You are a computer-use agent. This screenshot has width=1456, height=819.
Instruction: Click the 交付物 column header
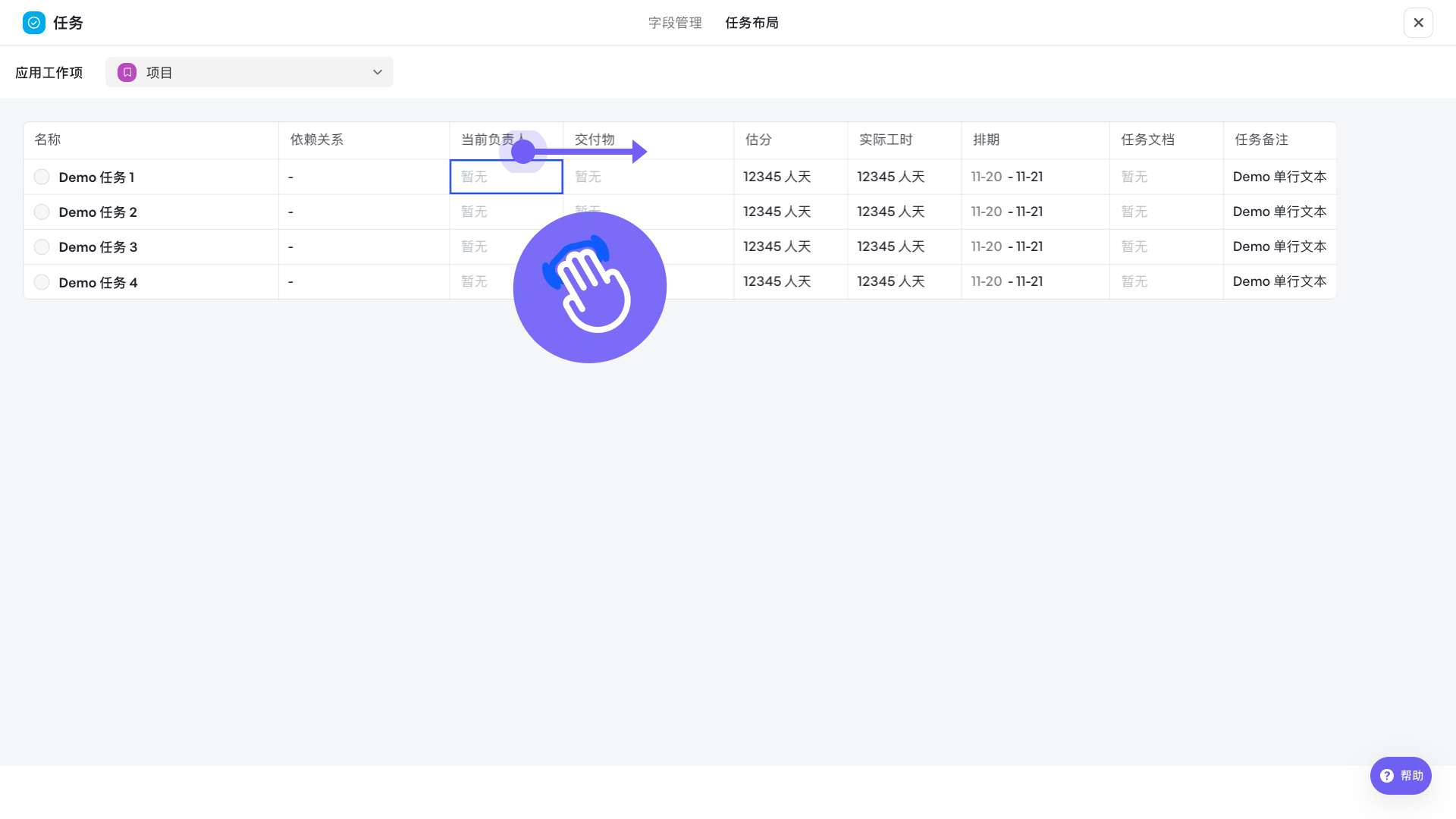point(648,140)
